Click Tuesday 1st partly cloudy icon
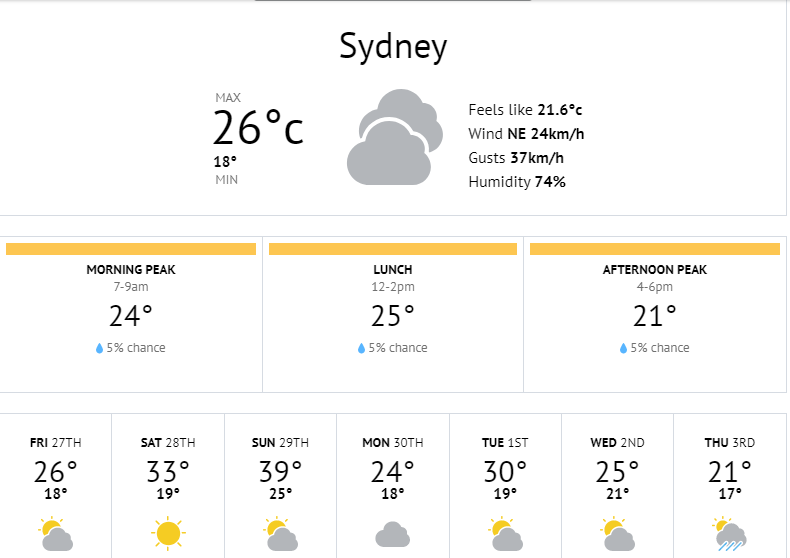790x558 pixels. (x=505, y=534)
